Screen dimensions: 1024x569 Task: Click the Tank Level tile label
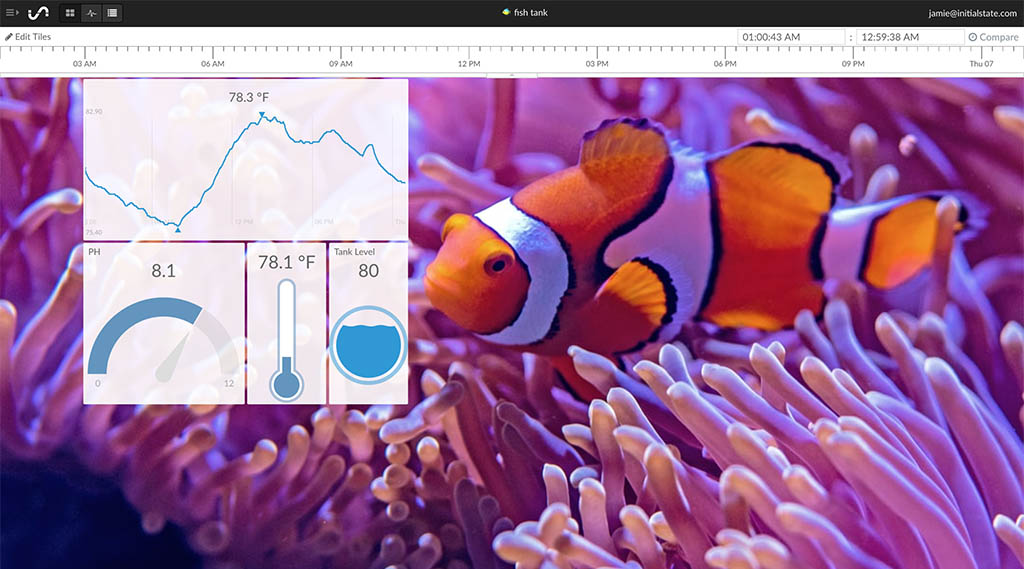[355, 252]
